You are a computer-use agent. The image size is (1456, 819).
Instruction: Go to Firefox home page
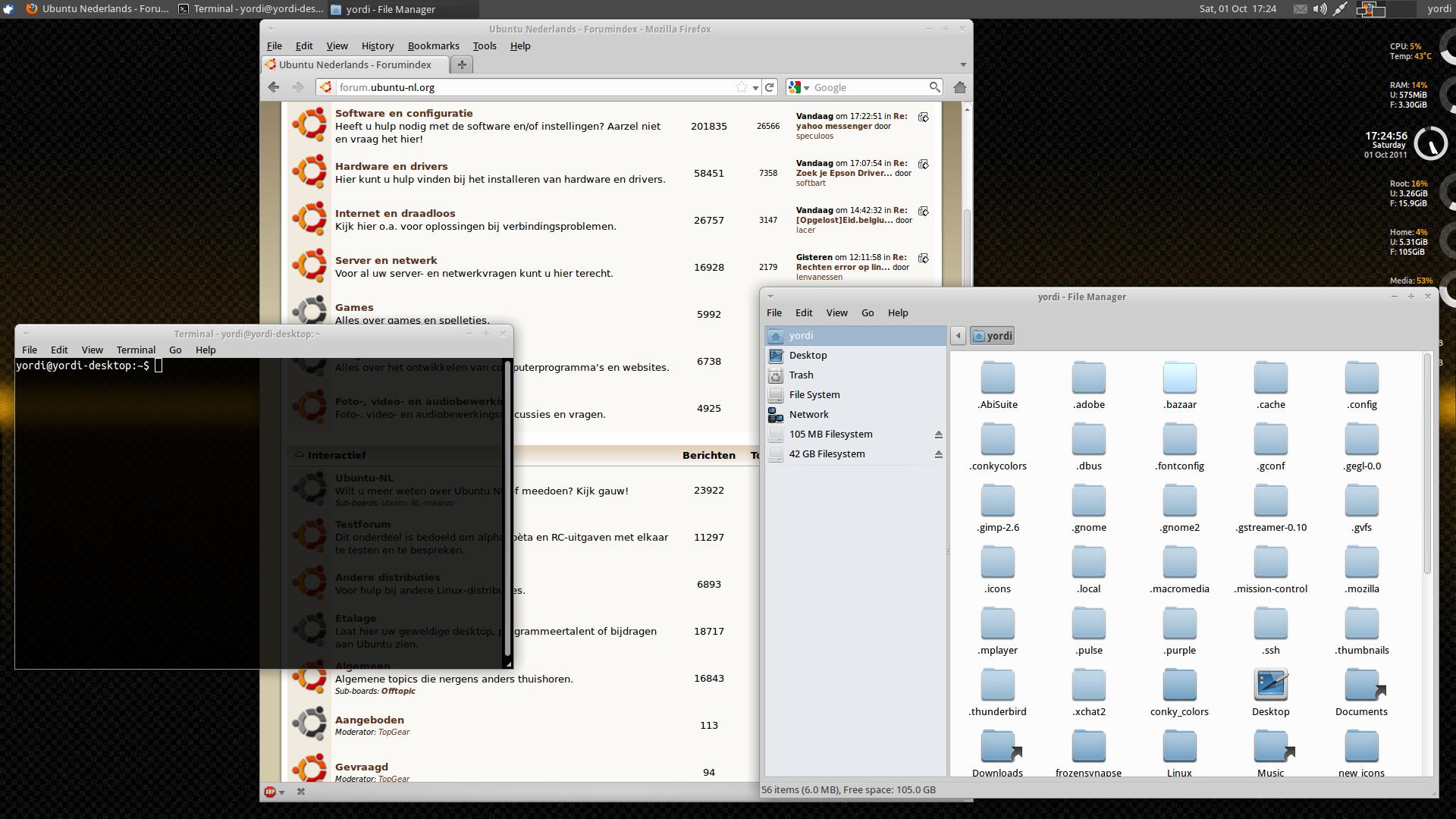960,87
